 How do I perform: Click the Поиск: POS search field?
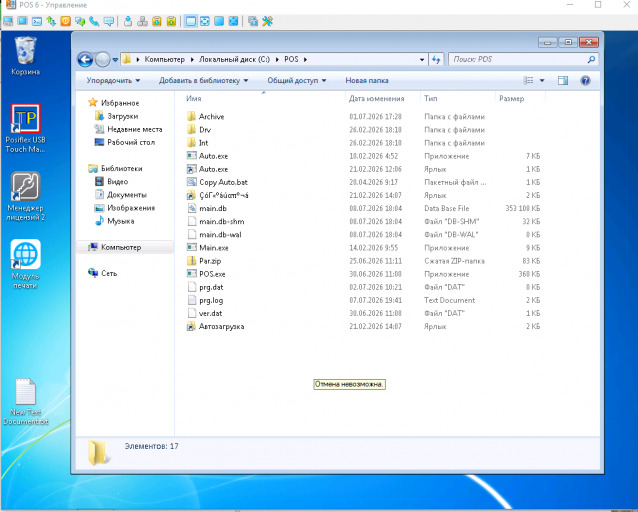coord(523,59)
